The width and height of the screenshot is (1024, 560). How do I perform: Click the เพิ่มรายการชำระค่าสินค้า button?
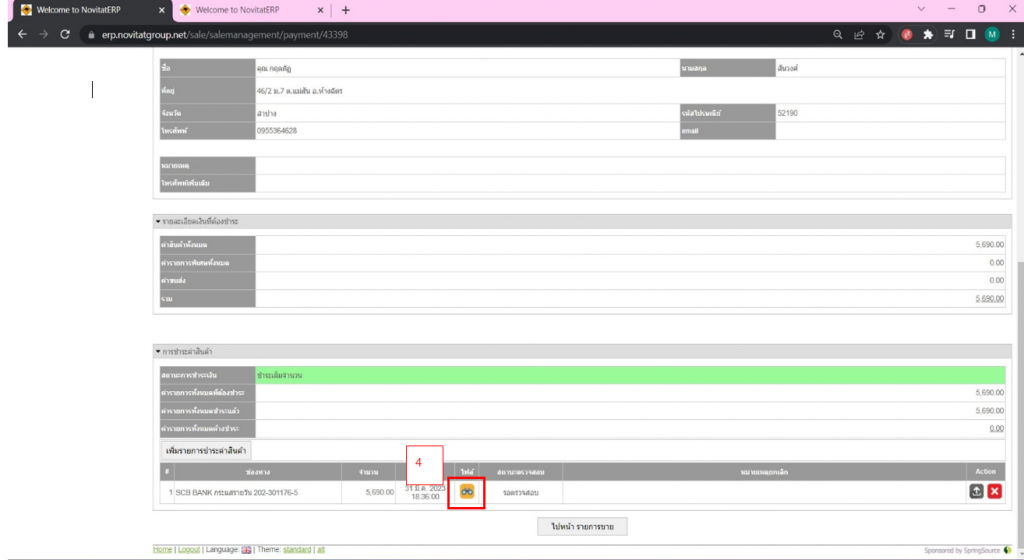[207, 451]
